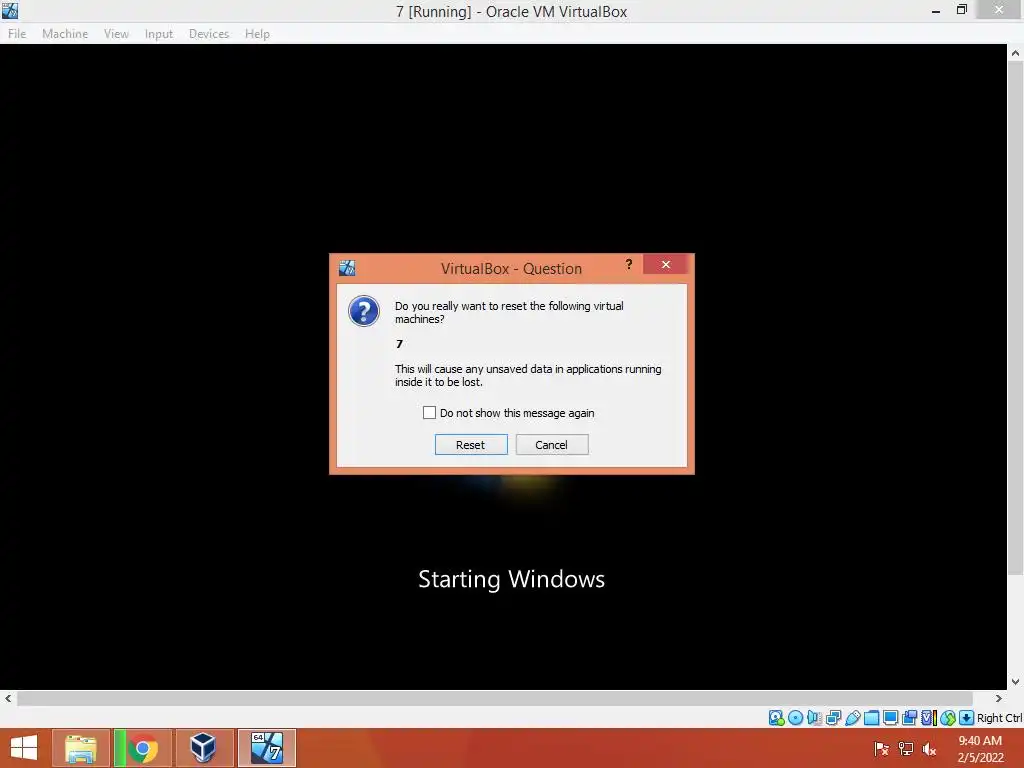Open the Windows Start button

(x=24, y=748)
